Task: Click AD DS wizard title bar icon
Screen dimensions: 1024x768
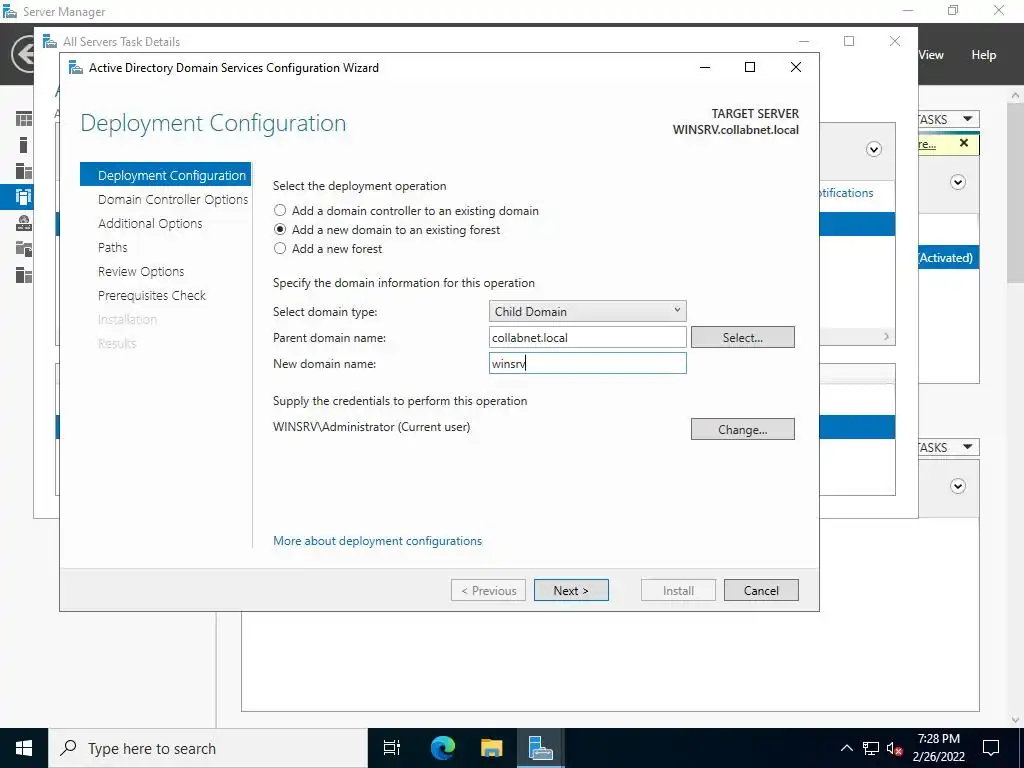Action: tap(76, 67)
